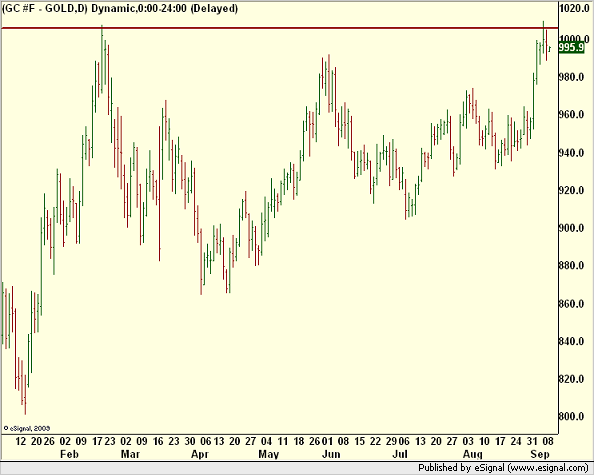Click the 960.0 price axis label
The height and width of the screenshot is (475, 594).
571,114
